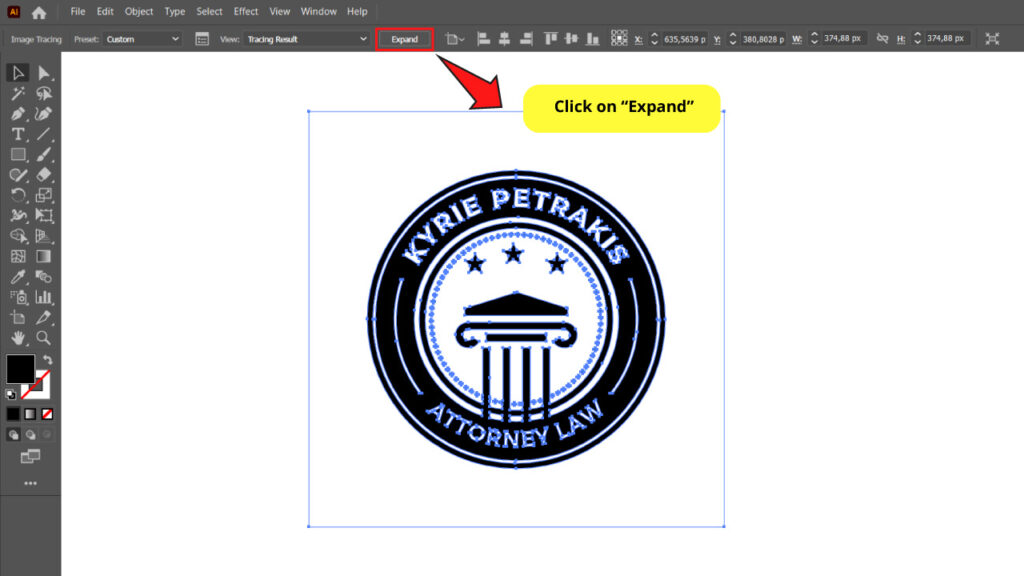Change screen mode button in toolbar
Image resolution: width=1024 pixels, height=576 pixels.
[x=30, y=456]
